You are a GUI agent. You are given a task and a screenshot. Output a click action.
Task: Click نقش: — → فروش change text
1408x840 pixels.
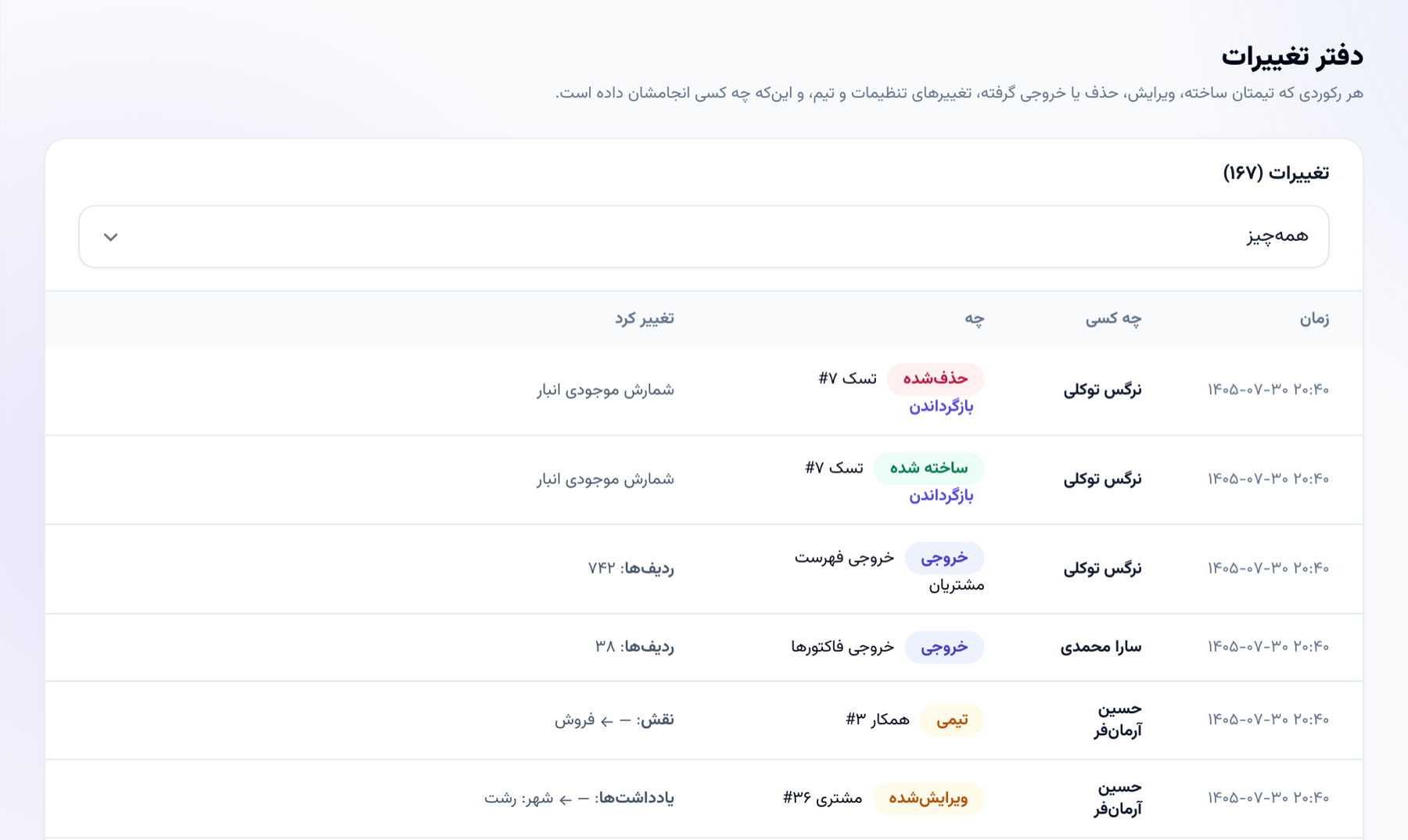614,720
